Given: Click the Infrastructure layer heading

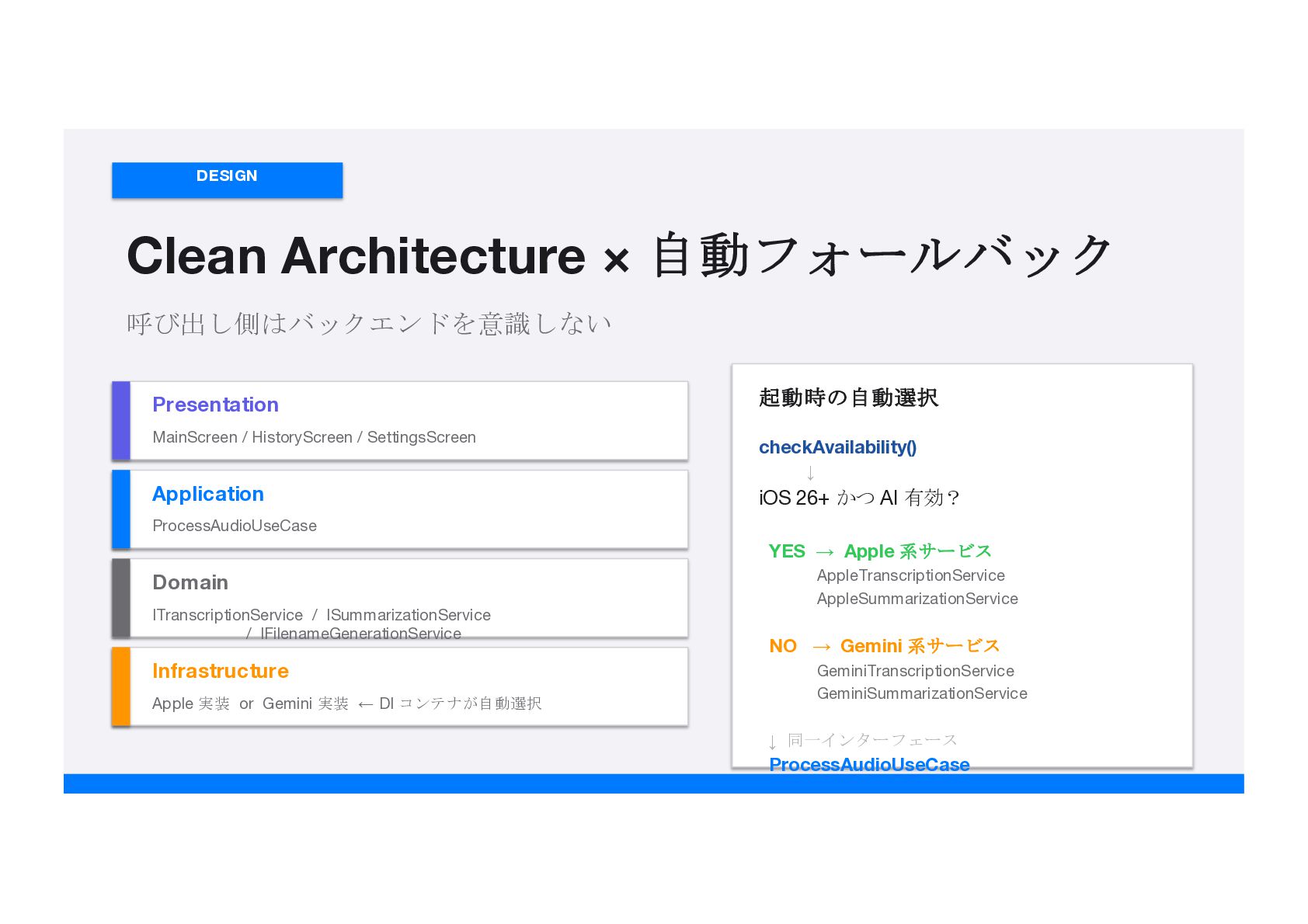Looking at the screenshot, I should [x=221, y=671].
